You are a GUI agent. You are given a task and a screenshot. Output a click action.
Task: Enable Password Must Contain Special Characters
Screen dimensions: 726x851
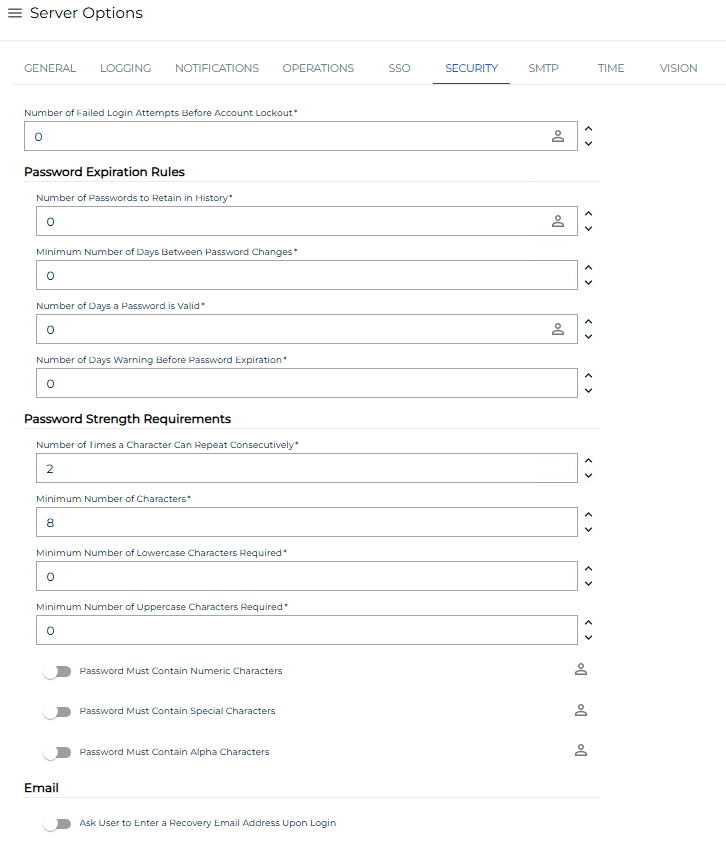57,712
